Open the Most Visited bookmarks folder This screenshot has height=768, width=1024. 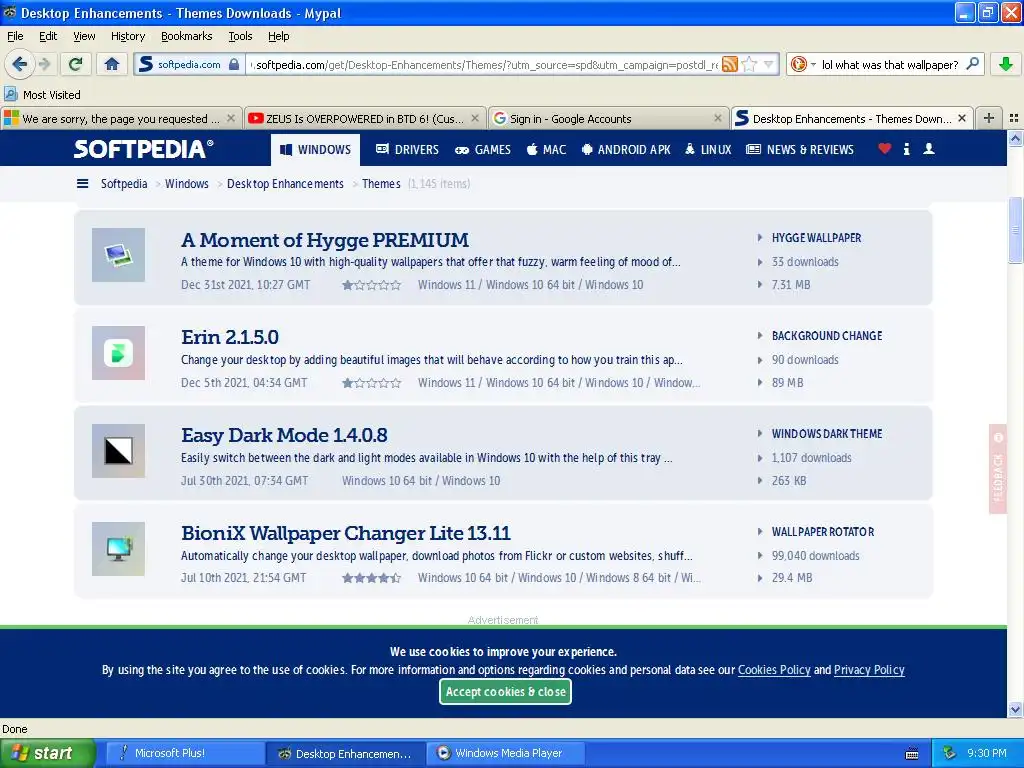click(x=43, y=95)
